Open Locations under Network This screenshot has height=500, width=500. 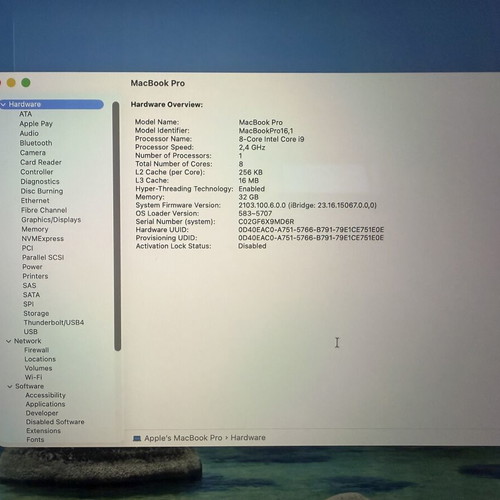coord(40,359)
